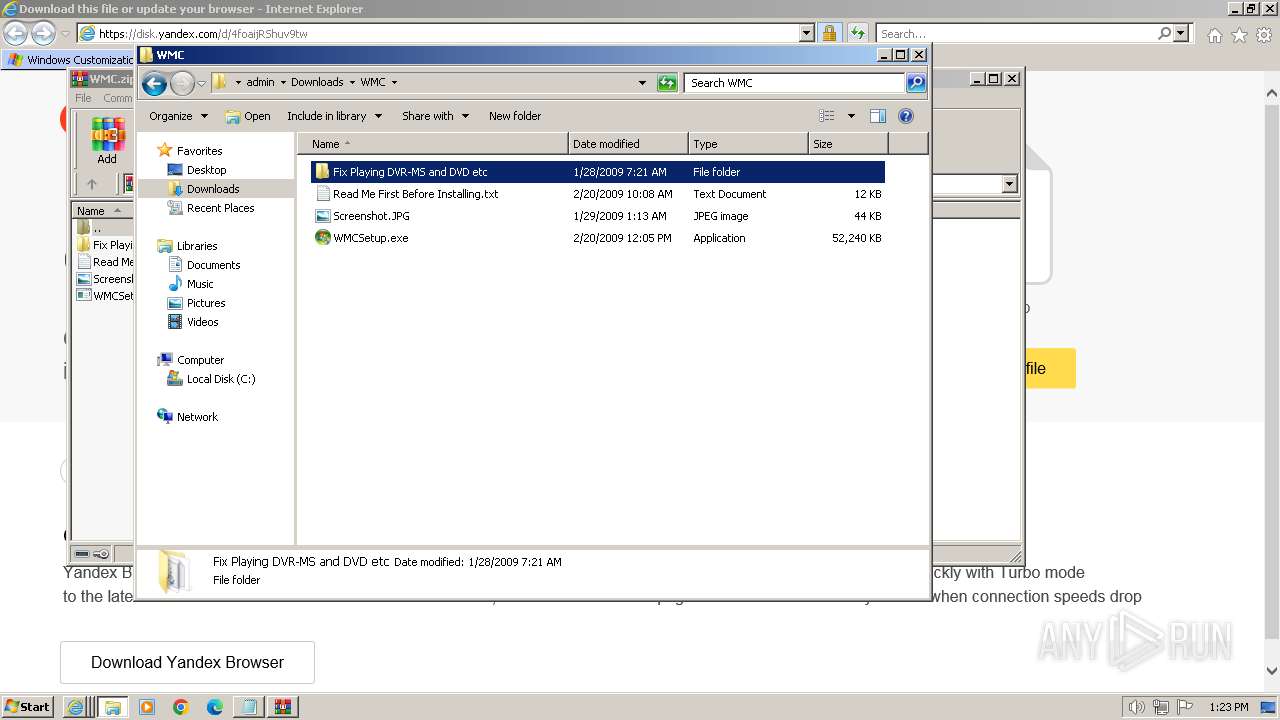1280x720 pixels.
Task: Open IE Tools gear icon
Action: (1264, 35)
